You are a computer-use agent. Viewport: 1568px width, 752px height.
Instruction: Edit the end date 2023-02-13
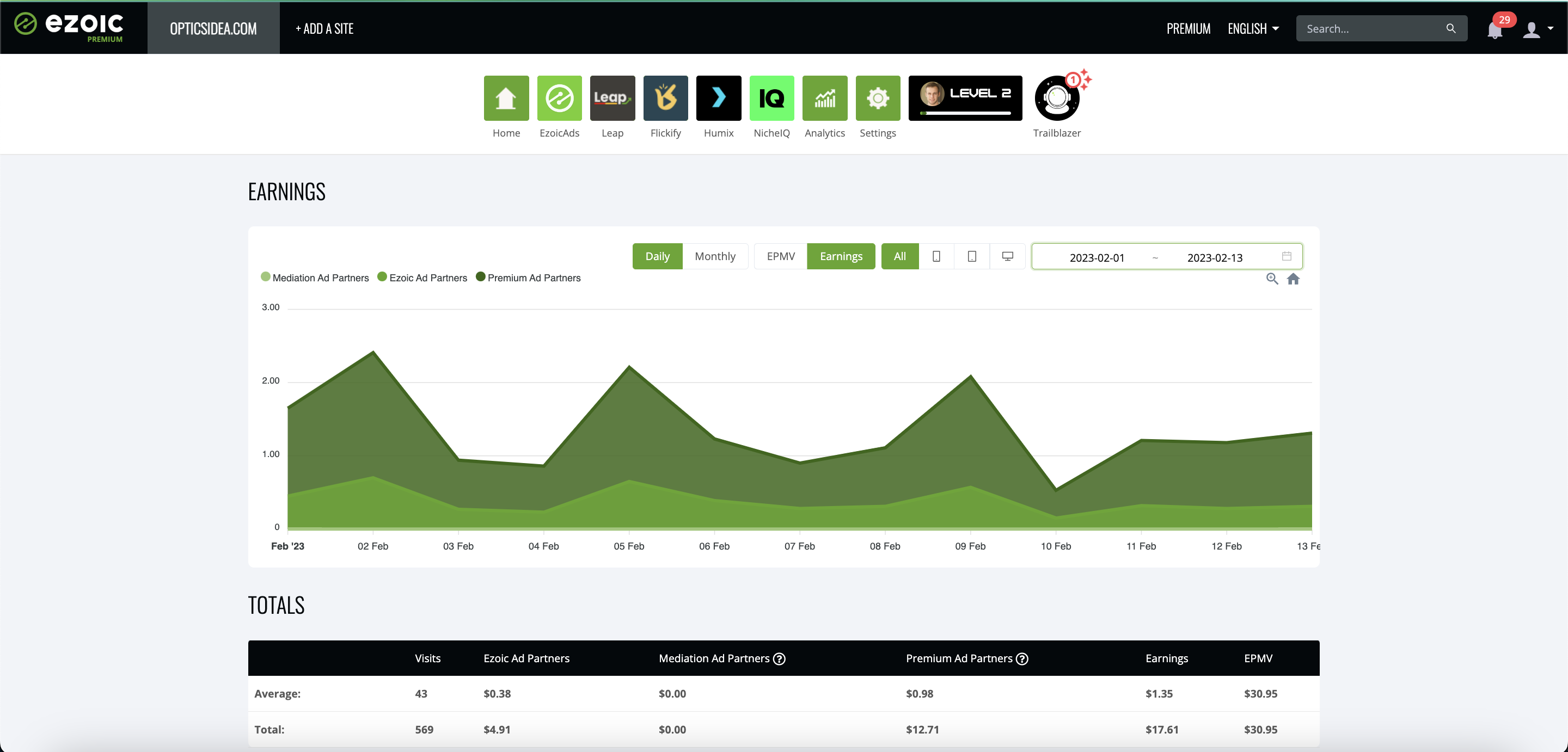coord(1214,257)
